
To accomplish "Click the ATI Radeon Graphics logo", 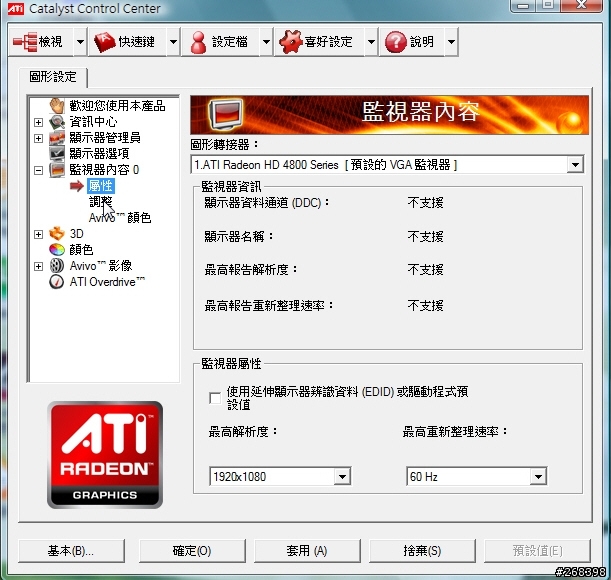I will click(105, 455).
